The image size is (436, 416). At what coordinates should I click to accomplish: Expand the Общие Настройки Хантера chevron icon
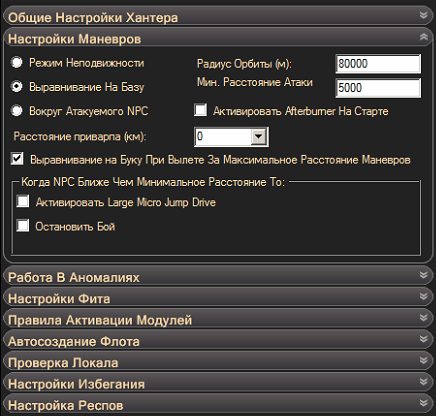423,15
